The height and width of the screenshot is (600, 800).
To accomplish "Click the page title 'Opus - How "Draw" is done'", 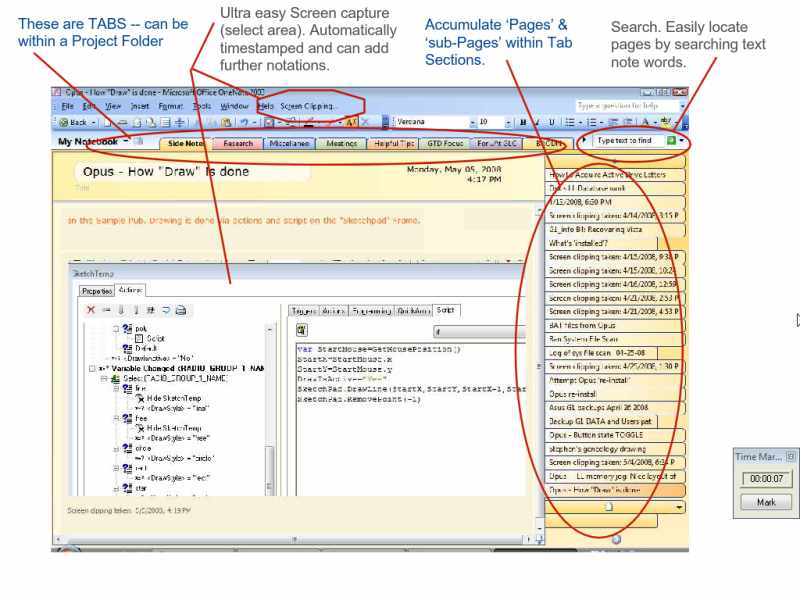I will [x=166, y=171].
